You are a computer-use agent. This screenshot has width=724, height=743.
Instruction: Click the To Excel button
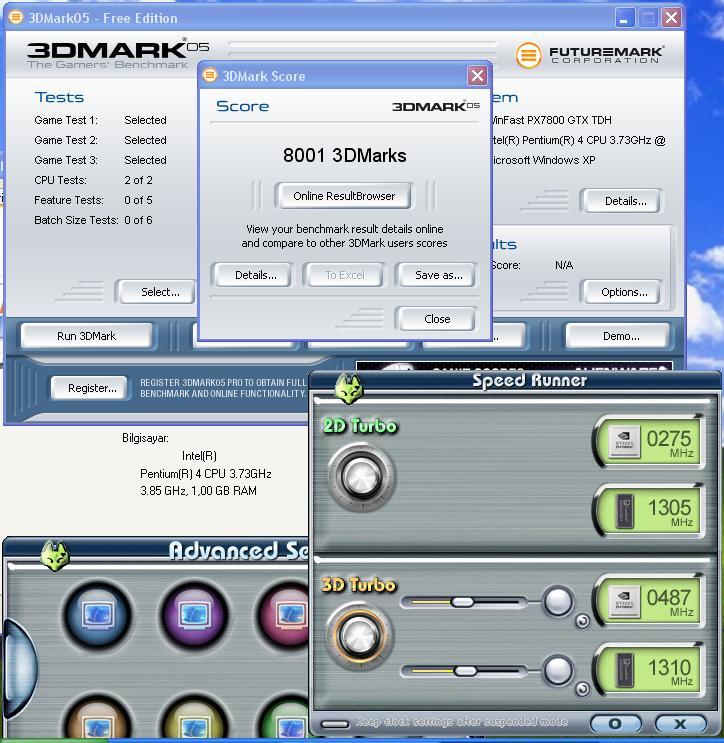[x=344, y=275]
